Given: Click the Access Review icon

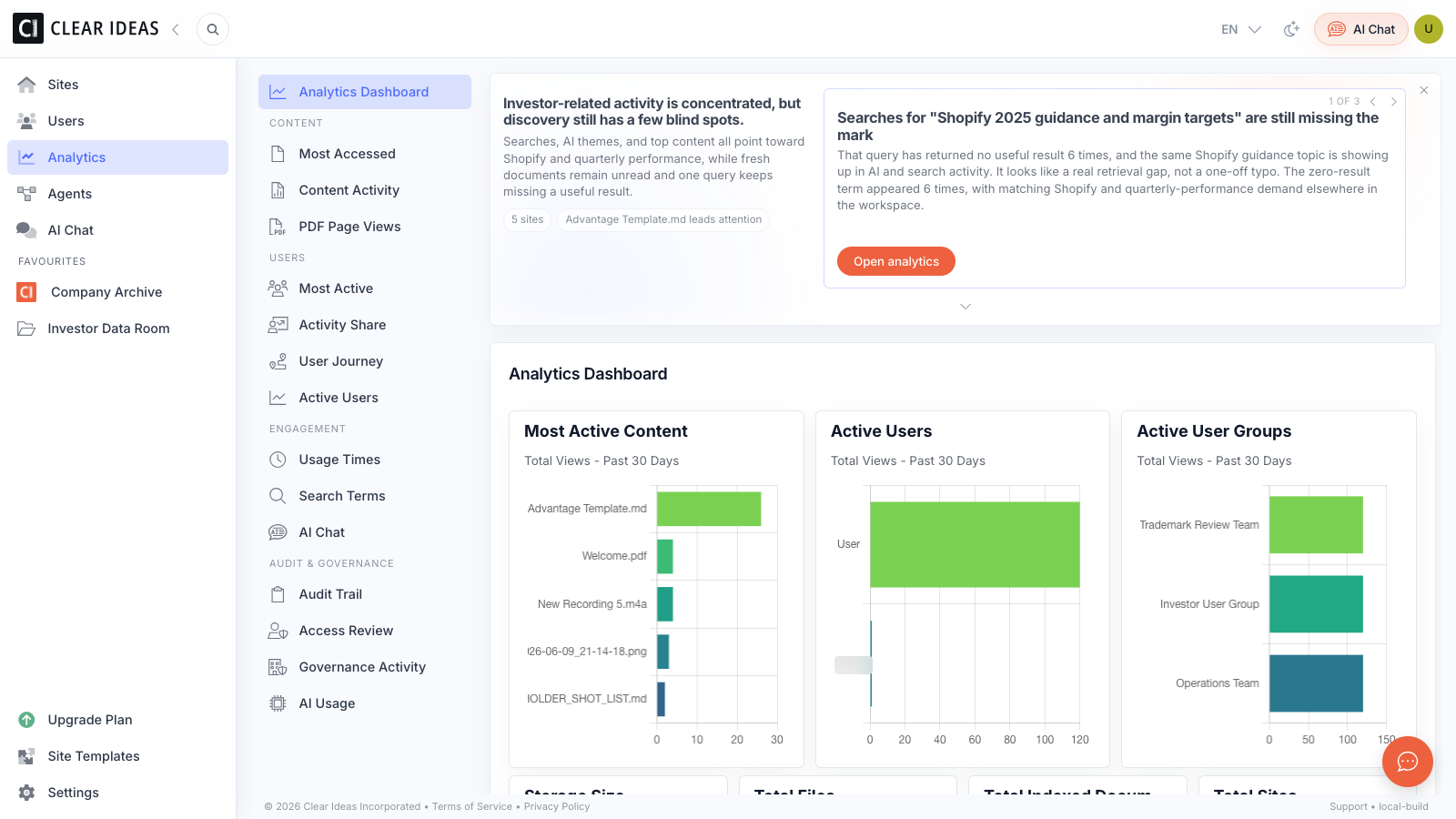Looking at the screenshot, I should click(278, 631).
